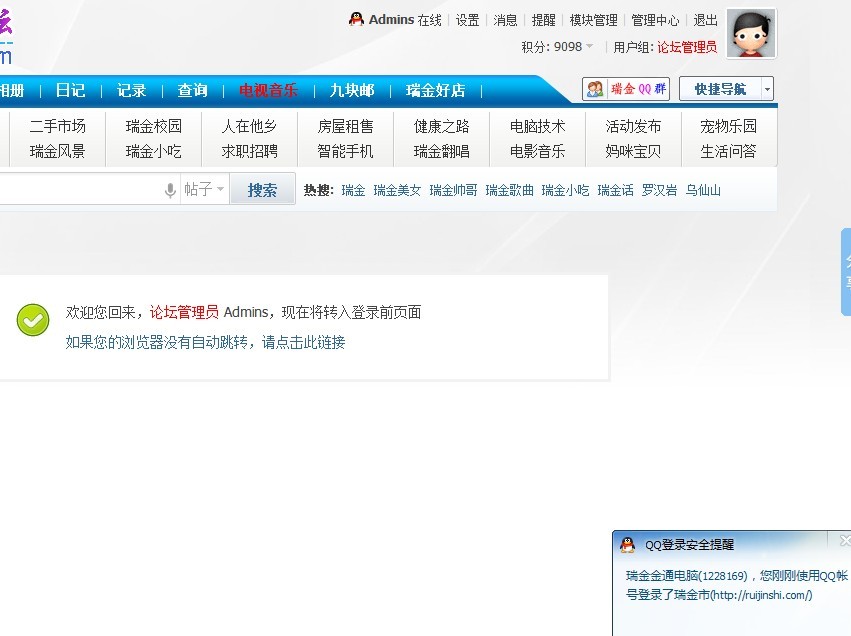Image resolution: width=851 pixels, height=636 pixels.
Task: Click the QQ penguin icon beside Admins
Action: [x=356, y=19]
